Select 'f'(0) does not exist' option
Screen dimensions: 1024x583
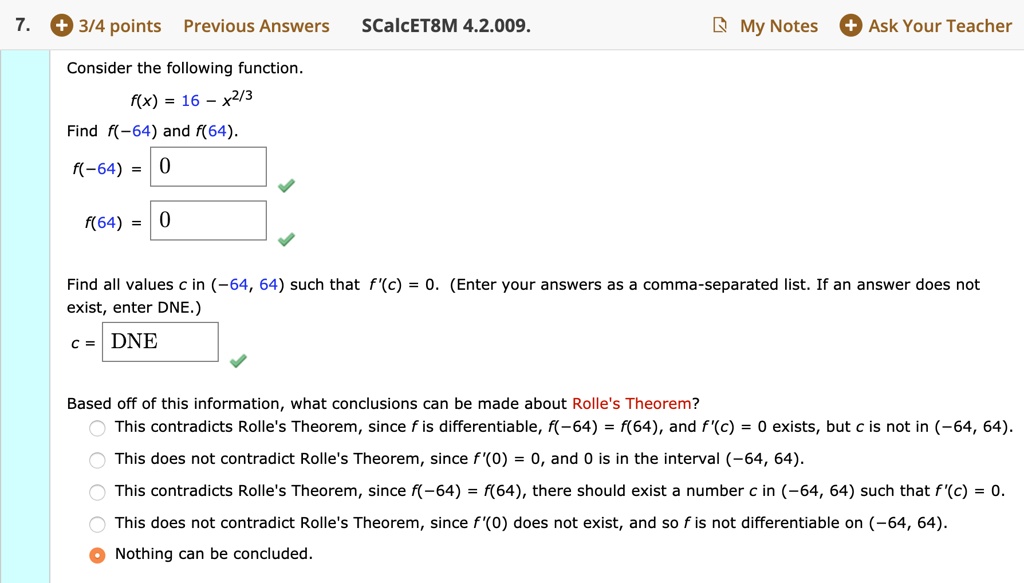click(97, 524)
